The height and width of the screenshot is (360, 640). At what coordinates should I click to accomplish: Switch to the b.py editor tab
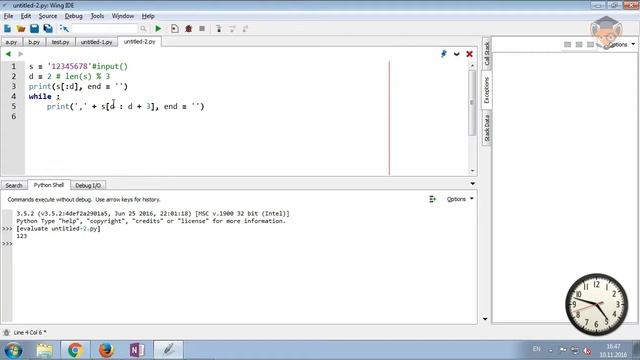pos(34,42)
